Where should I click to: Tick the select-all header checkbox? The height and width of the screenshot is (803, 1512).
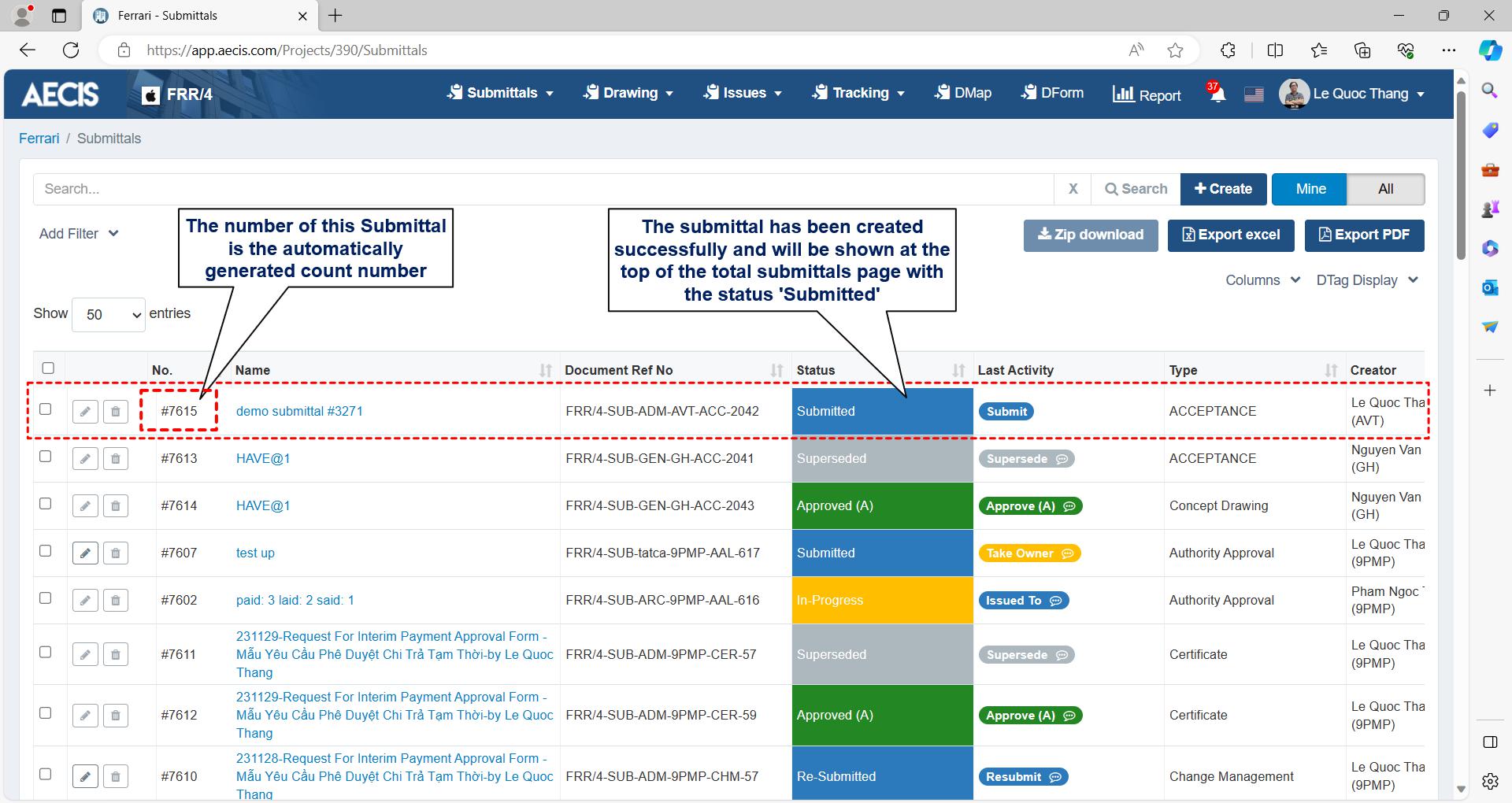click(48, 368)
